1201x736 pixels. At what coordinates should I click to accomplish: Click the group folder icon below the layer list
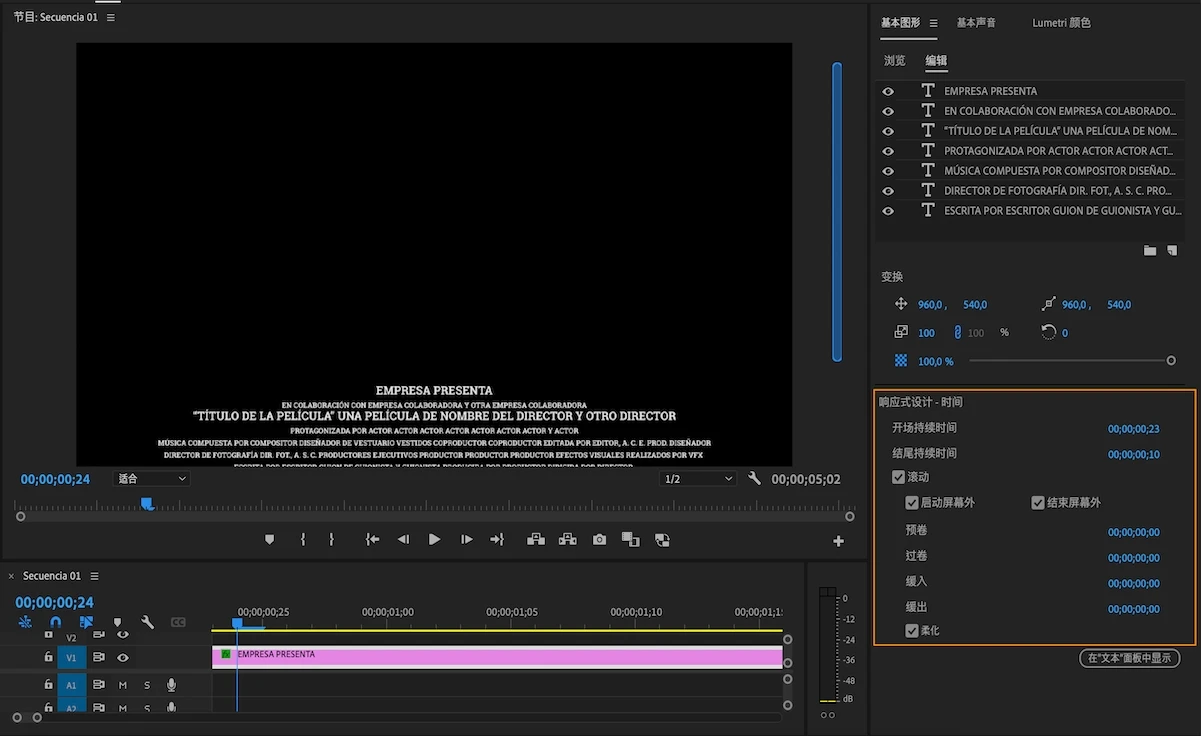tap(1150, 250)
